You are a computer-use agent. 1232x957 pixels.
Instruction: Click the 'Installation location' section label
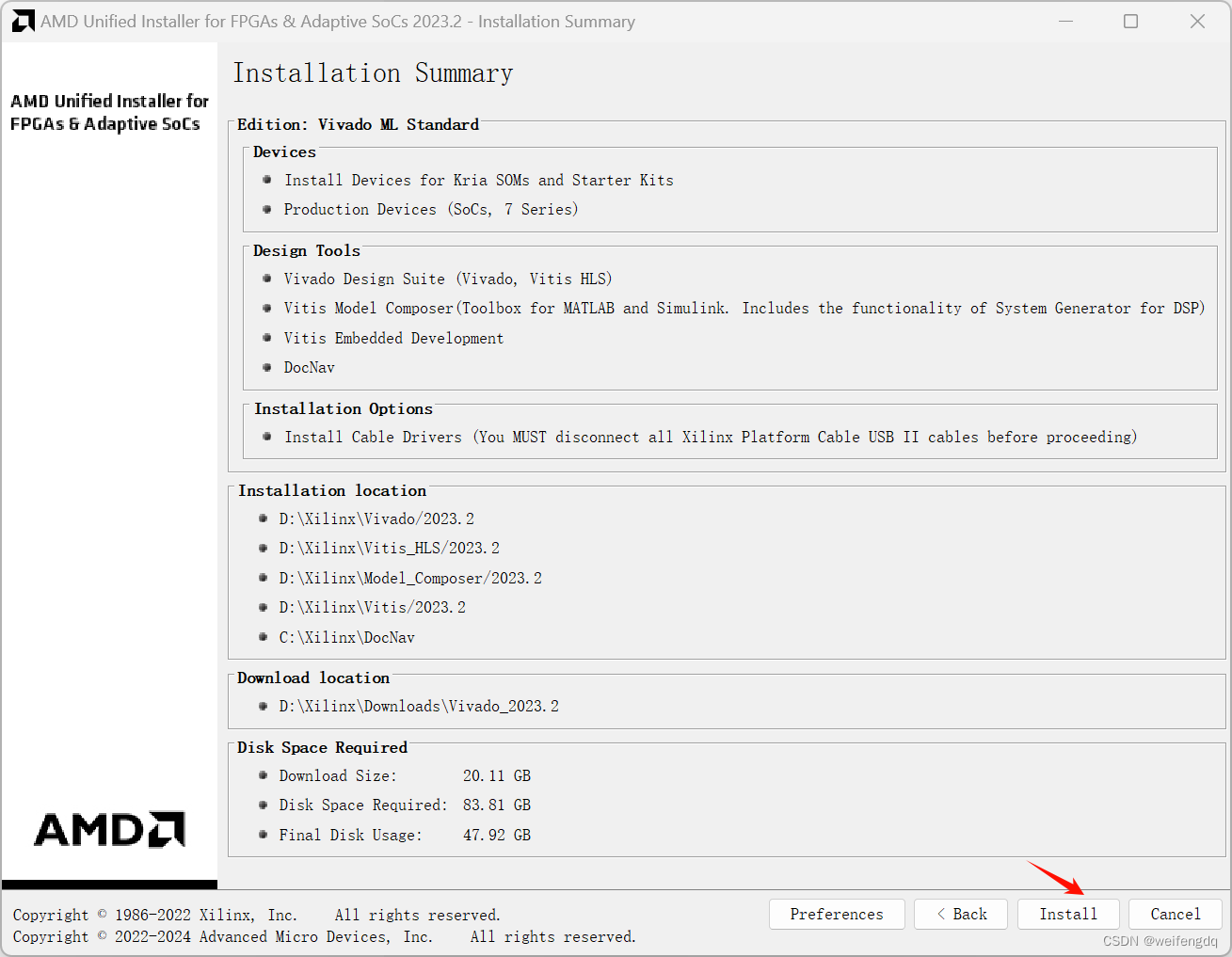[x=332, y=490]
